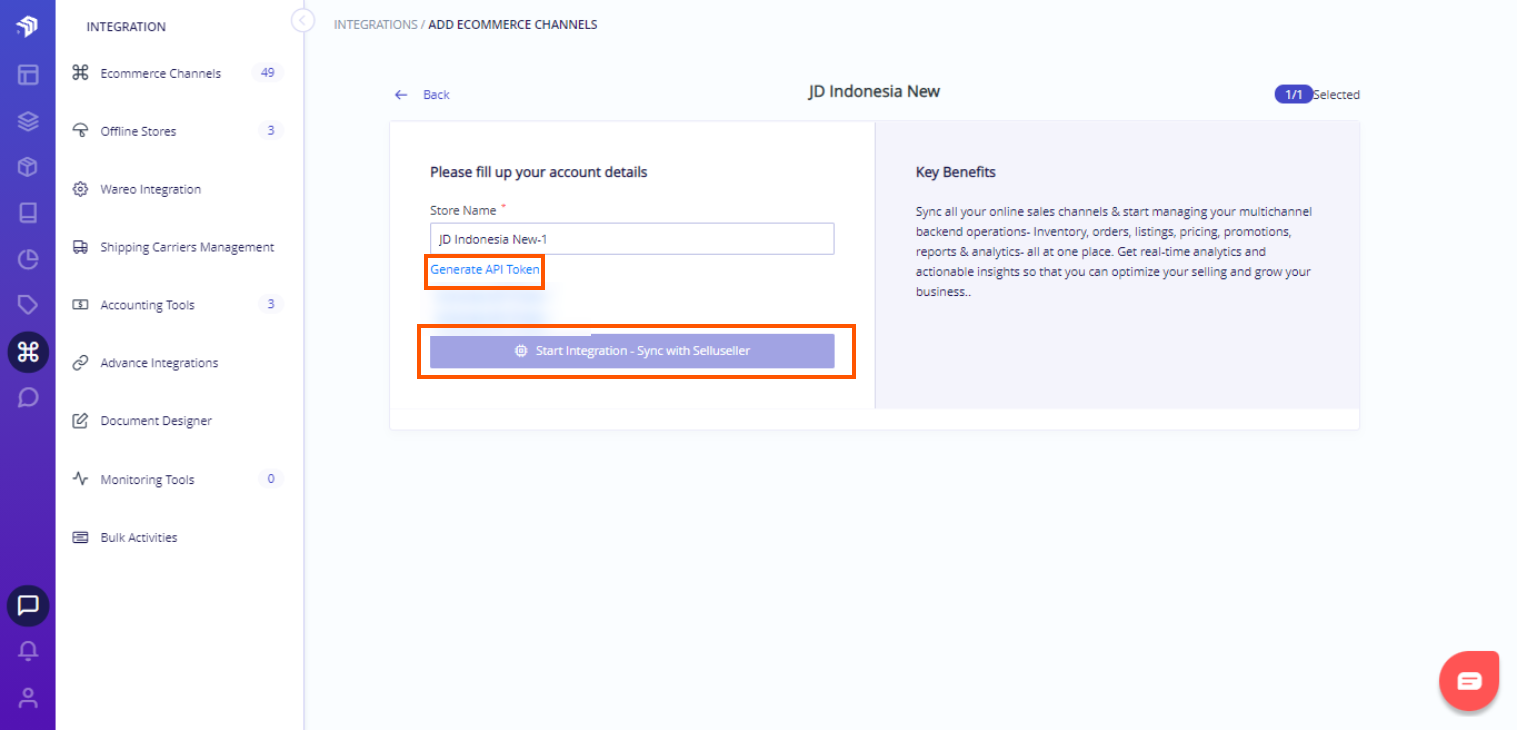This screenshot has height=730, width=1517.
Task: Open the tag promotions icon in left rail
Action: [x=27, y=305]
